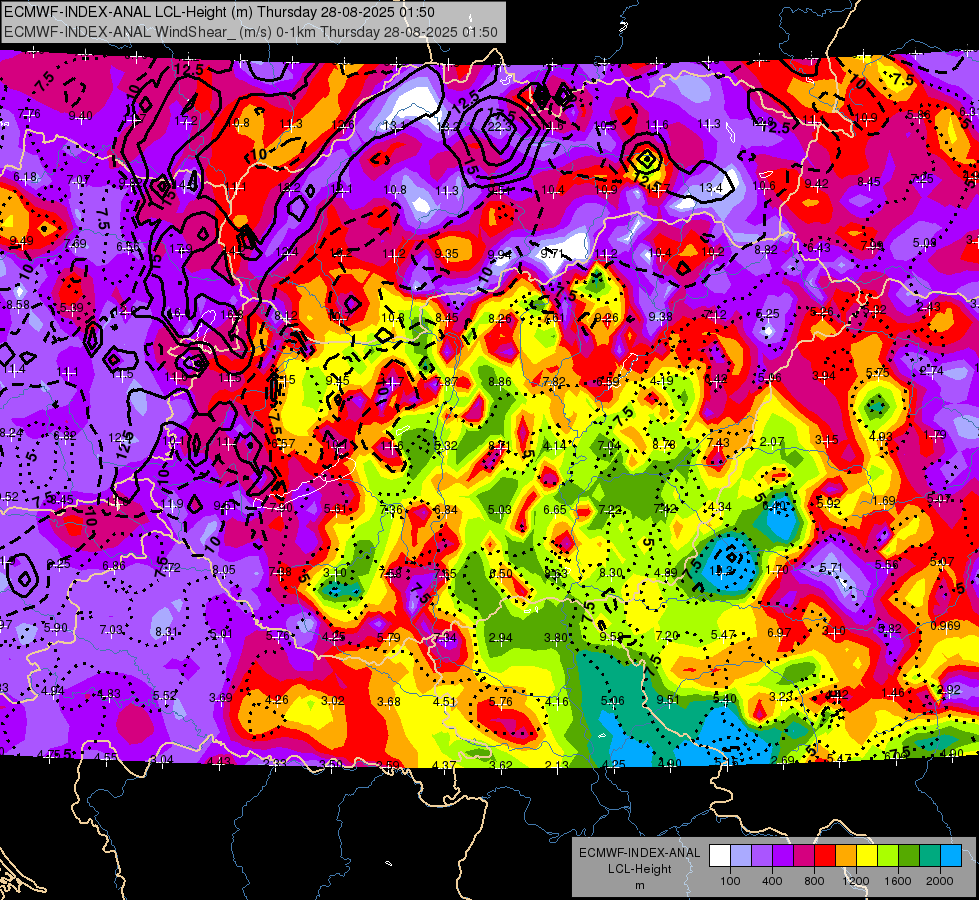Click the legend tick label 1200
Screen dimensions: 979x900
coord(856,881)
